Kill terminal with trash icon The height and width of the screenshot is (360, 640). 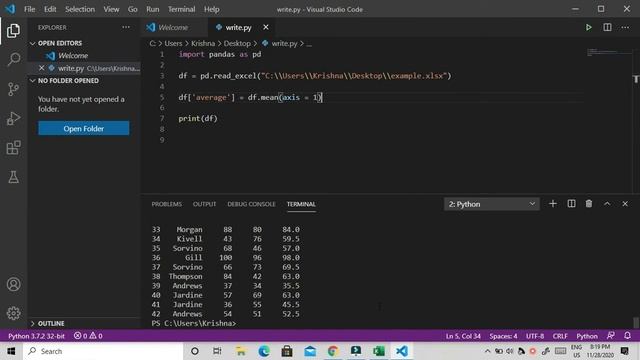589,204
